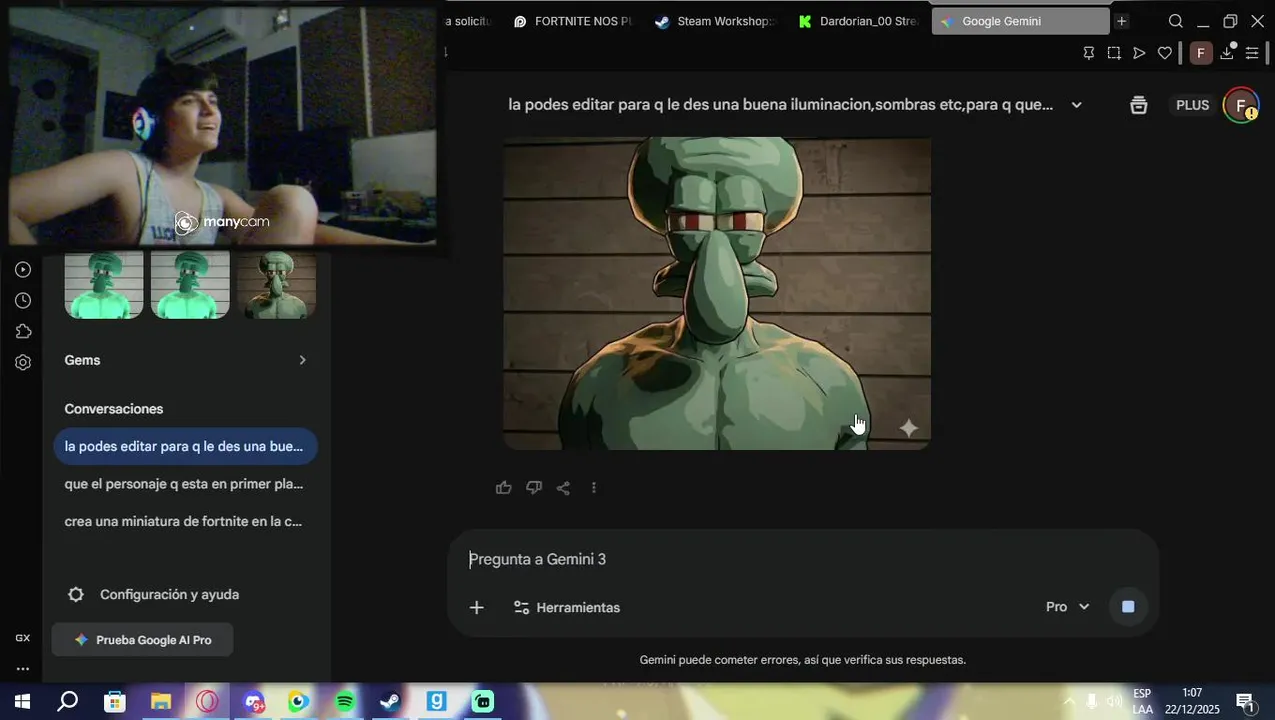Expand the Gems section arrow
This screenshot has height=720, width=1275.
click(302, 360)
